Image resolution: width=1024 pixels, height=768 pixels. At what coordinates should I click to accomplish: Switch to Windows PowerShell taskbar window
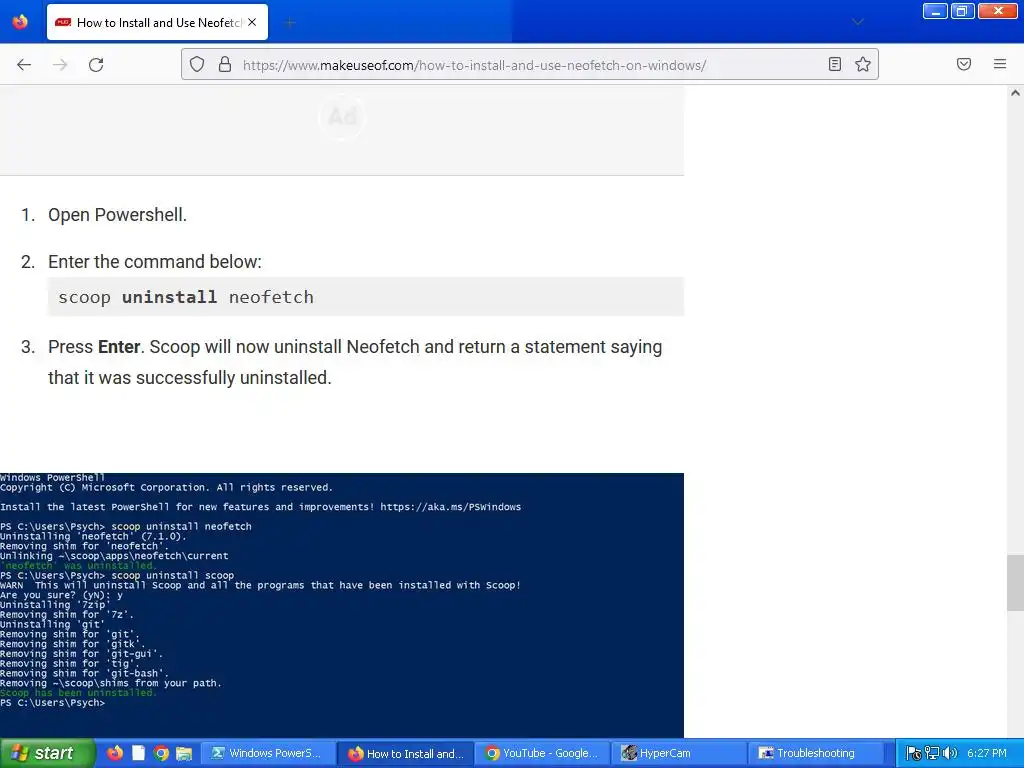coord(268,753)
